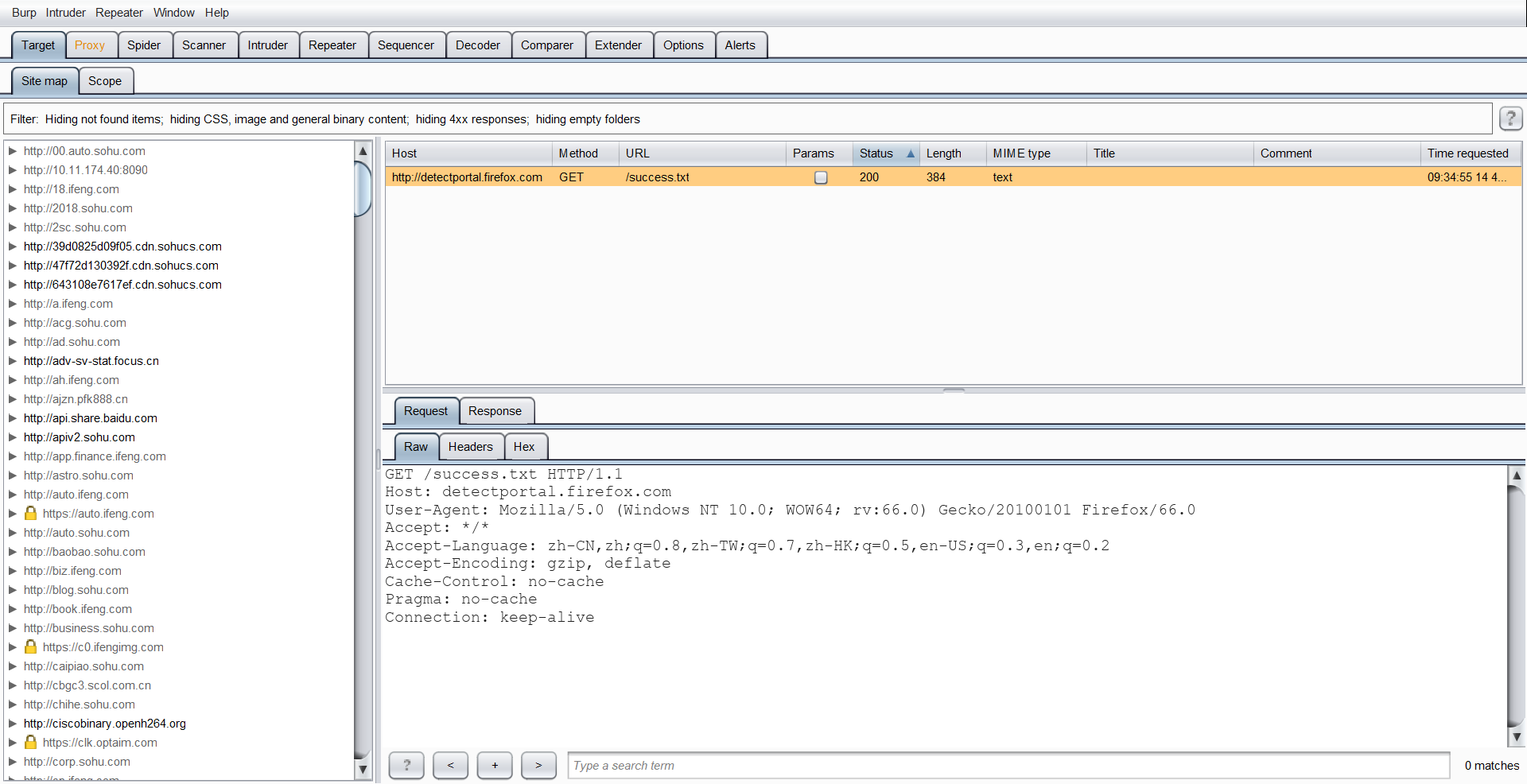Viewport: 1527px width, 784px height.
Task: Select the Raw view tab
Action: pos(416,447)
